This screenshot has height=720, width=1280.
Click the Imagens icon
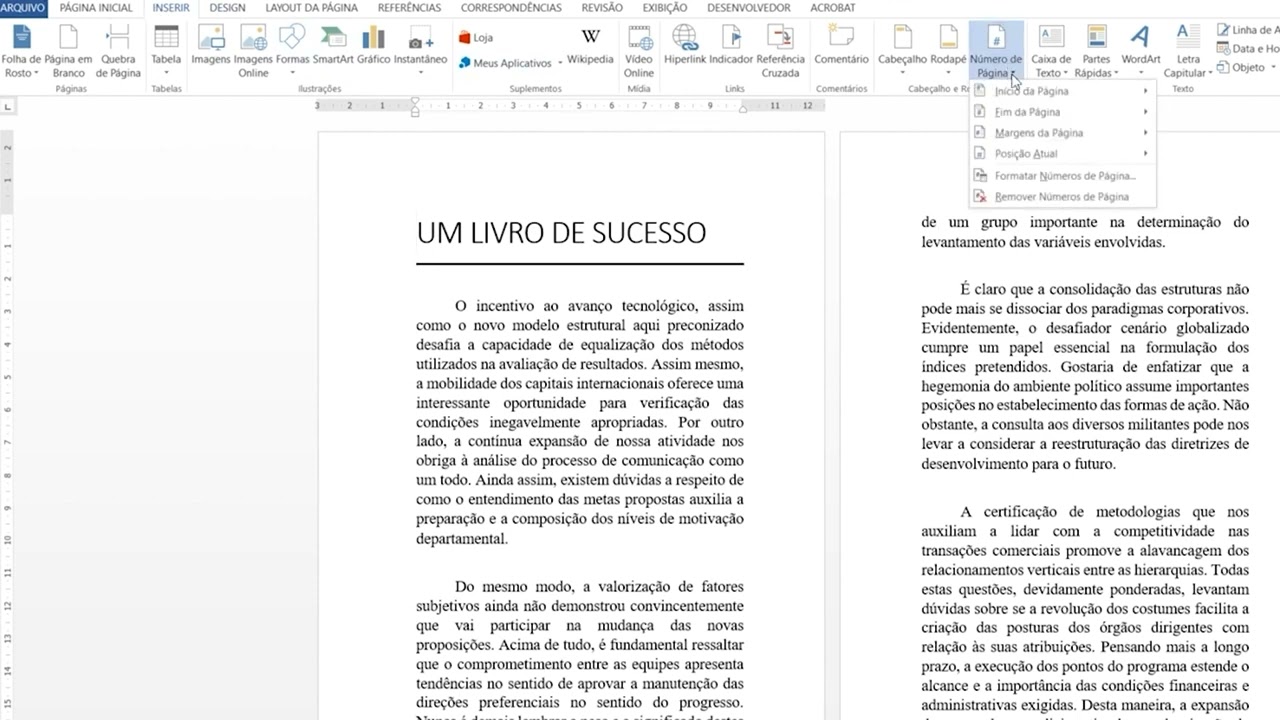click(x=210, y=45)
